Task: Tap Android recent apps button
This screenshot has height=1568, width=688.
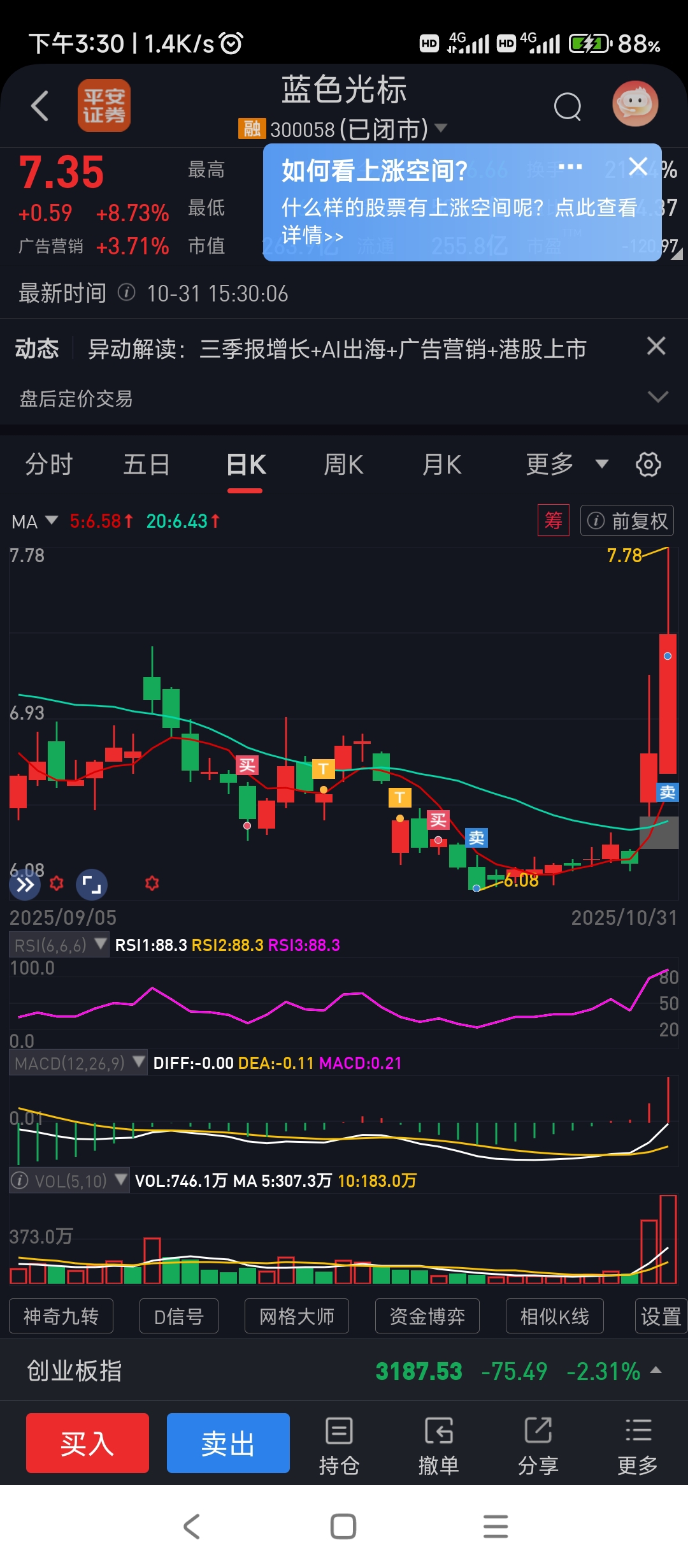Action: click(496, 1527)
